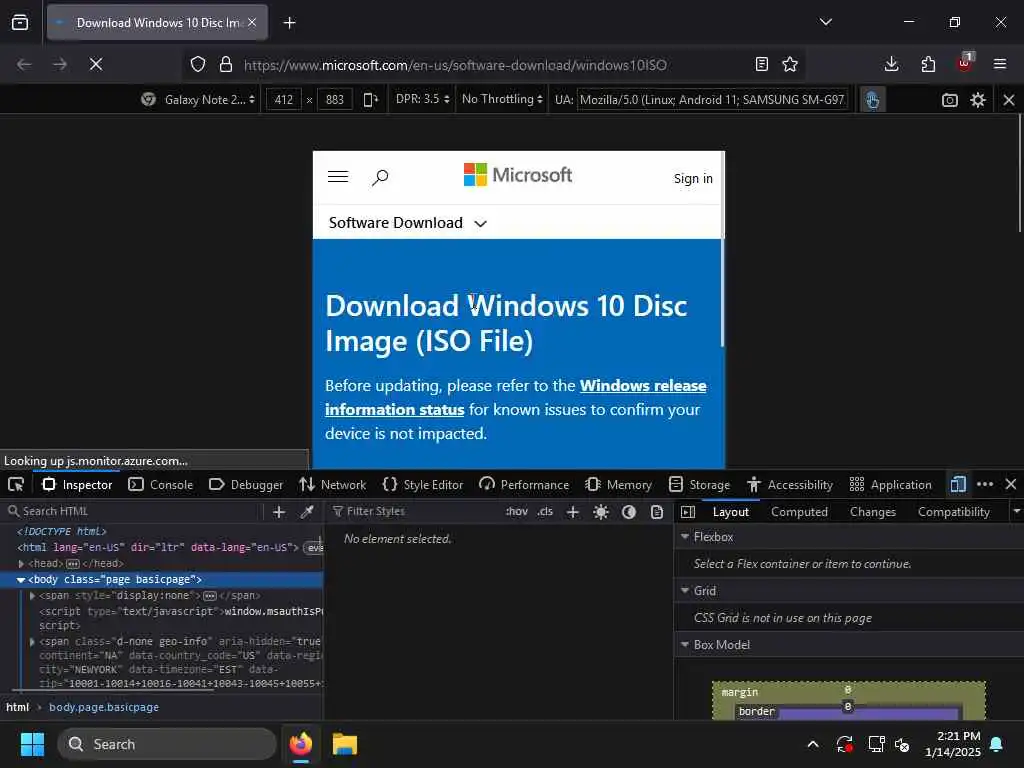Open Firefox application menu
The width and height of the screenshot is (1024, 768).
(x=1000, y=64)
